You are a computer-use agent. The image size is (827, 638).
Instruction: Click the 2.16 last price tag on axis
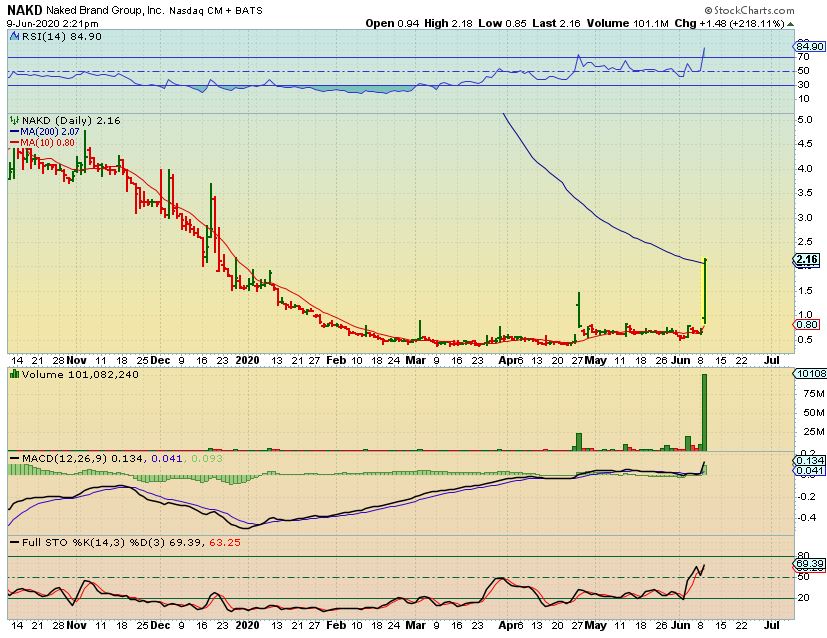[x=807, y=259]
